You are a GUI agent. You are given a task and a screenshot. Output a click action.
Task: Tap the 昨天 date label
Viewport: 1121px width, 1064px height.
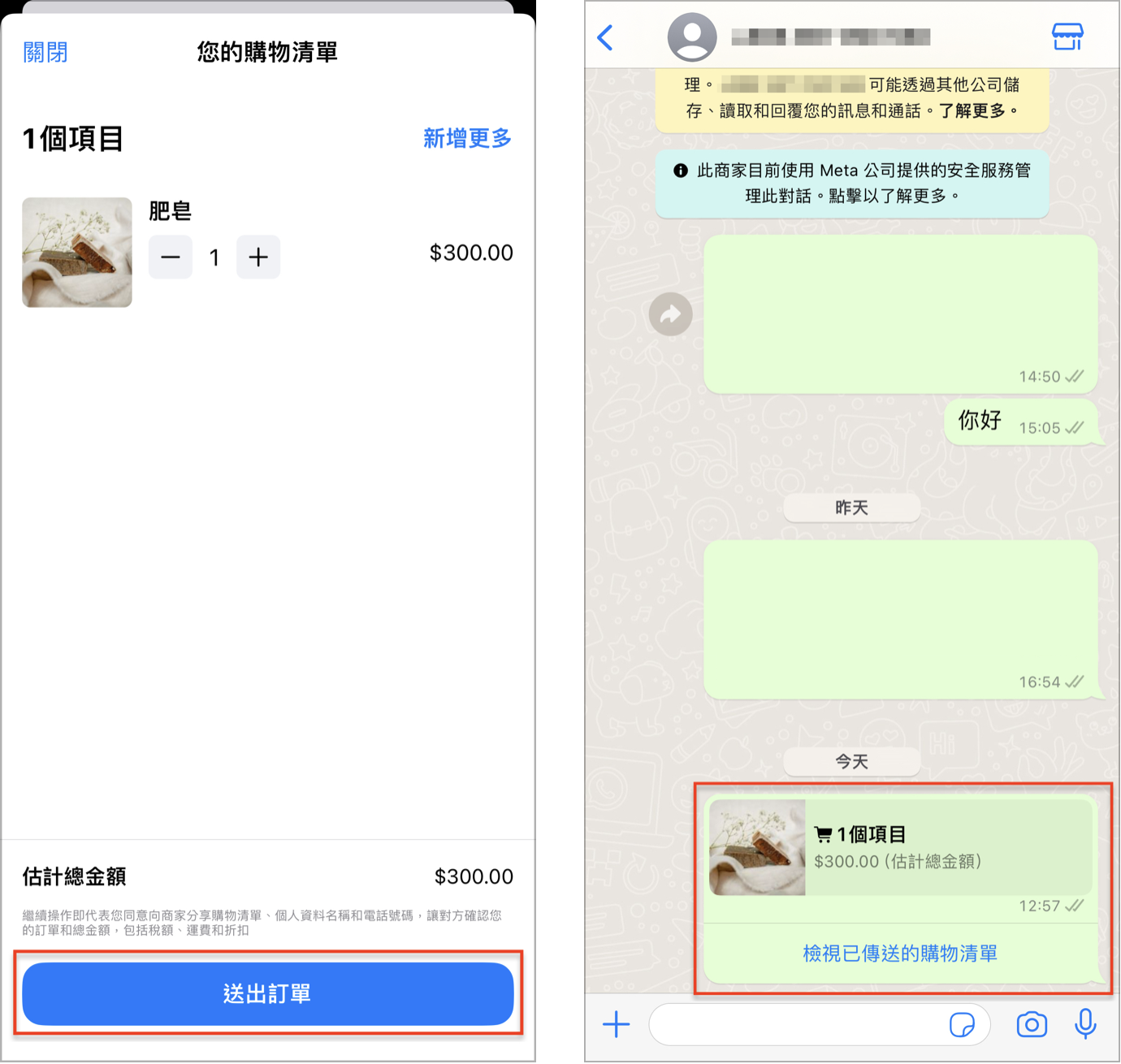point(852,508)
